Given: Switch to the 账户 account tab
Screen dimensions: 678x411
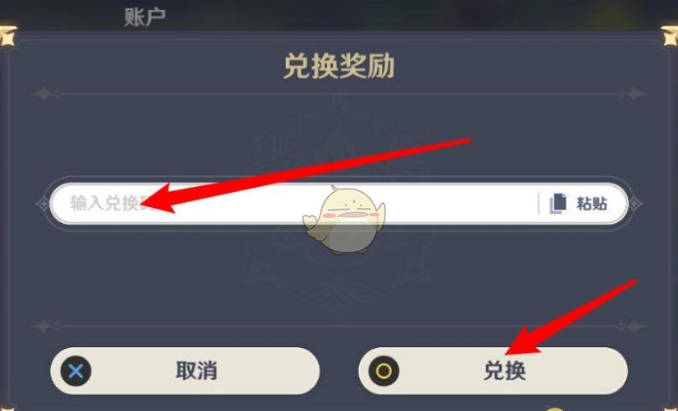Looking at the screenshot, I should pyautogui.click(x=144, y=17).
